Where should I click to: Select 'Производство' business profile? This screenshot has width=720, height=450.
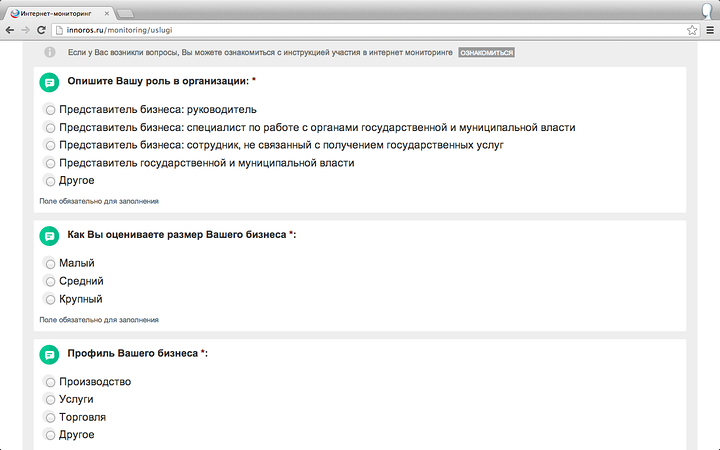50,382
